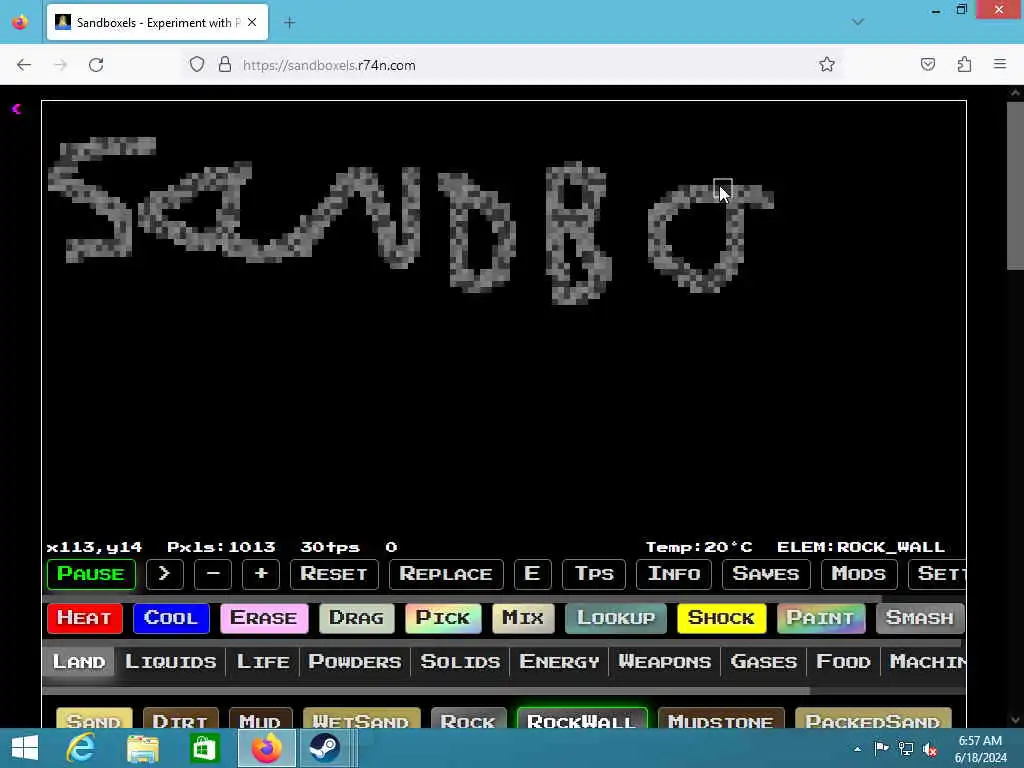Image resolution: width=1024 pixels, height=768 pixels.
Task: Click the shield tracking protection icon
Action: (x=197, y=65)
